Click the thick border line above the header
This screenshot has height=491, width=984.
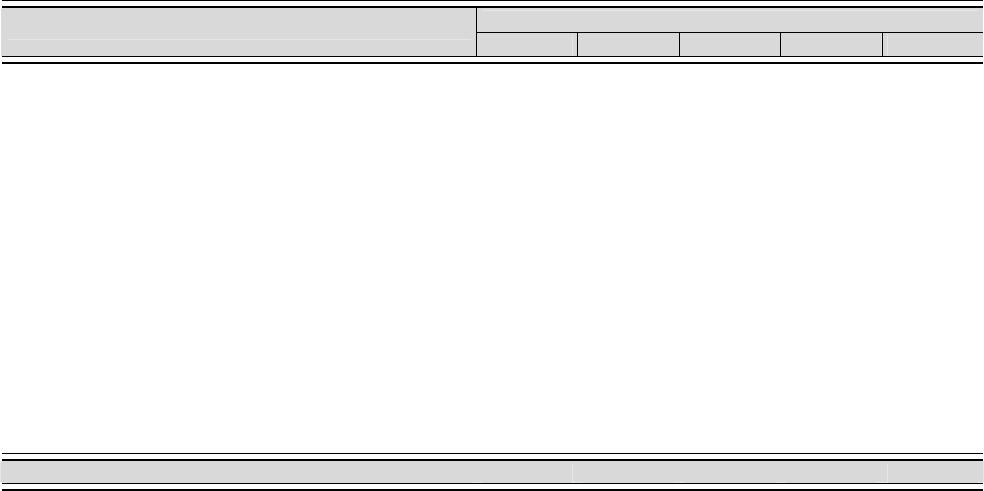click(x=492, y=7)
